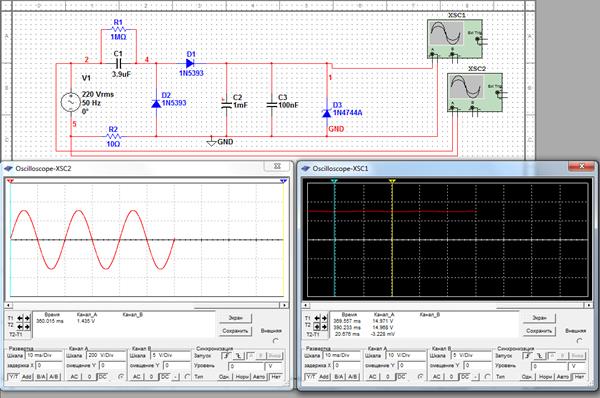
Task: Enable Add mode in XSC2
Action: 26,377
